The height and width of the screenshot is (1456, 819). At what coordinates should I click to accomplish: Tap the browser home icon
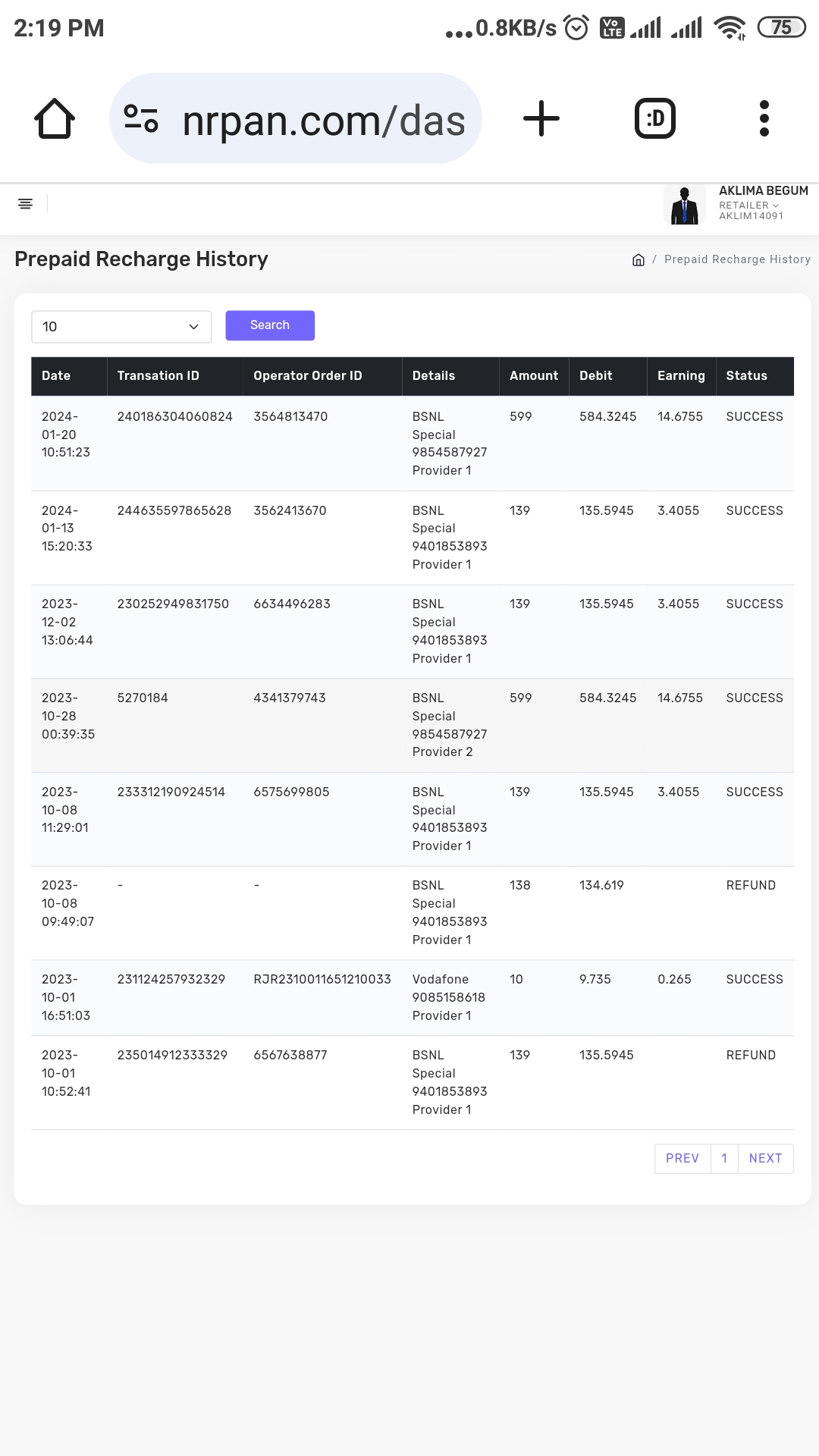55,119
